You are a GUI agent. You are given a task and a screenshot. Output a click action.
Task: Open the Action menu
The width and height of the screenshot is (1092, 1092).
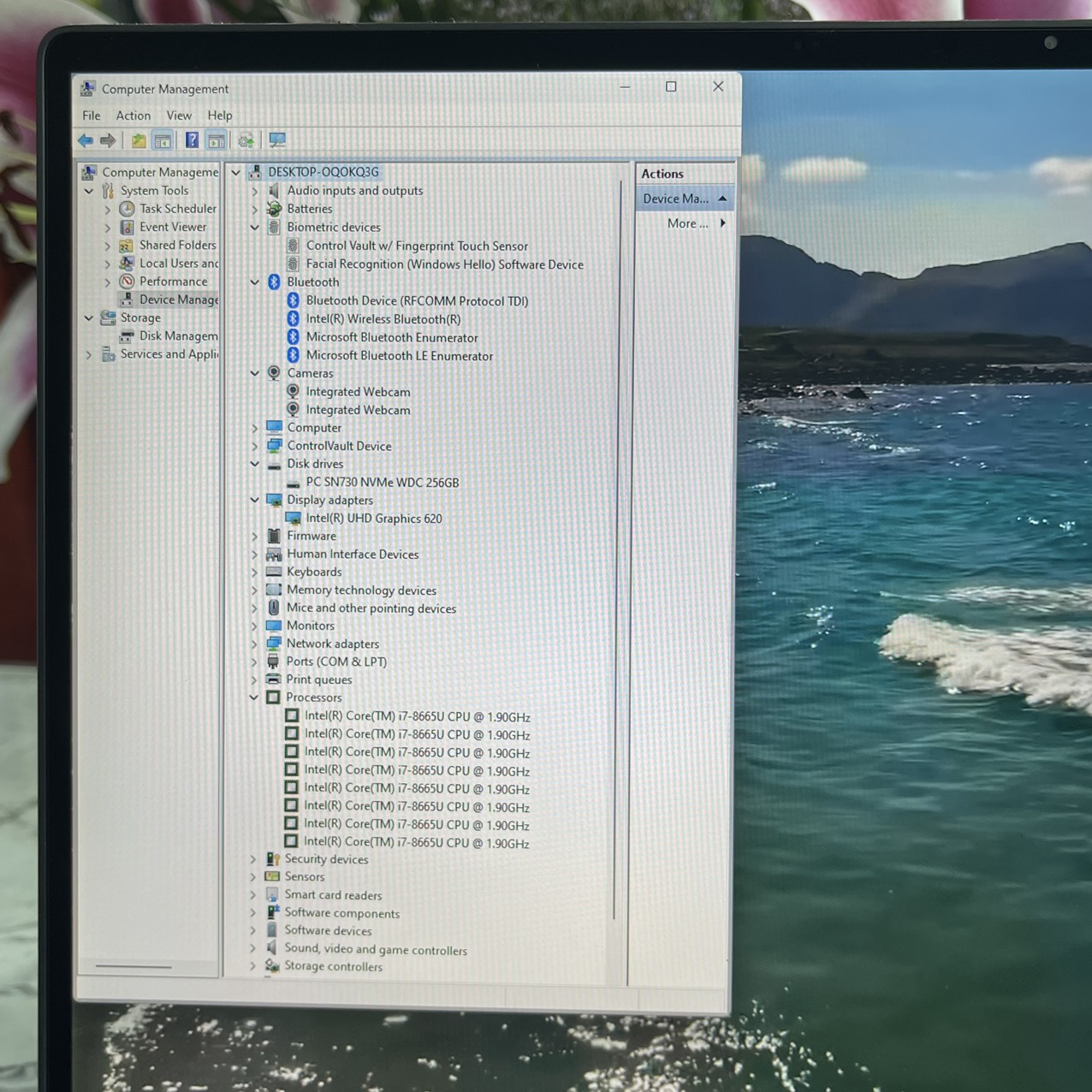click(133, 116)
